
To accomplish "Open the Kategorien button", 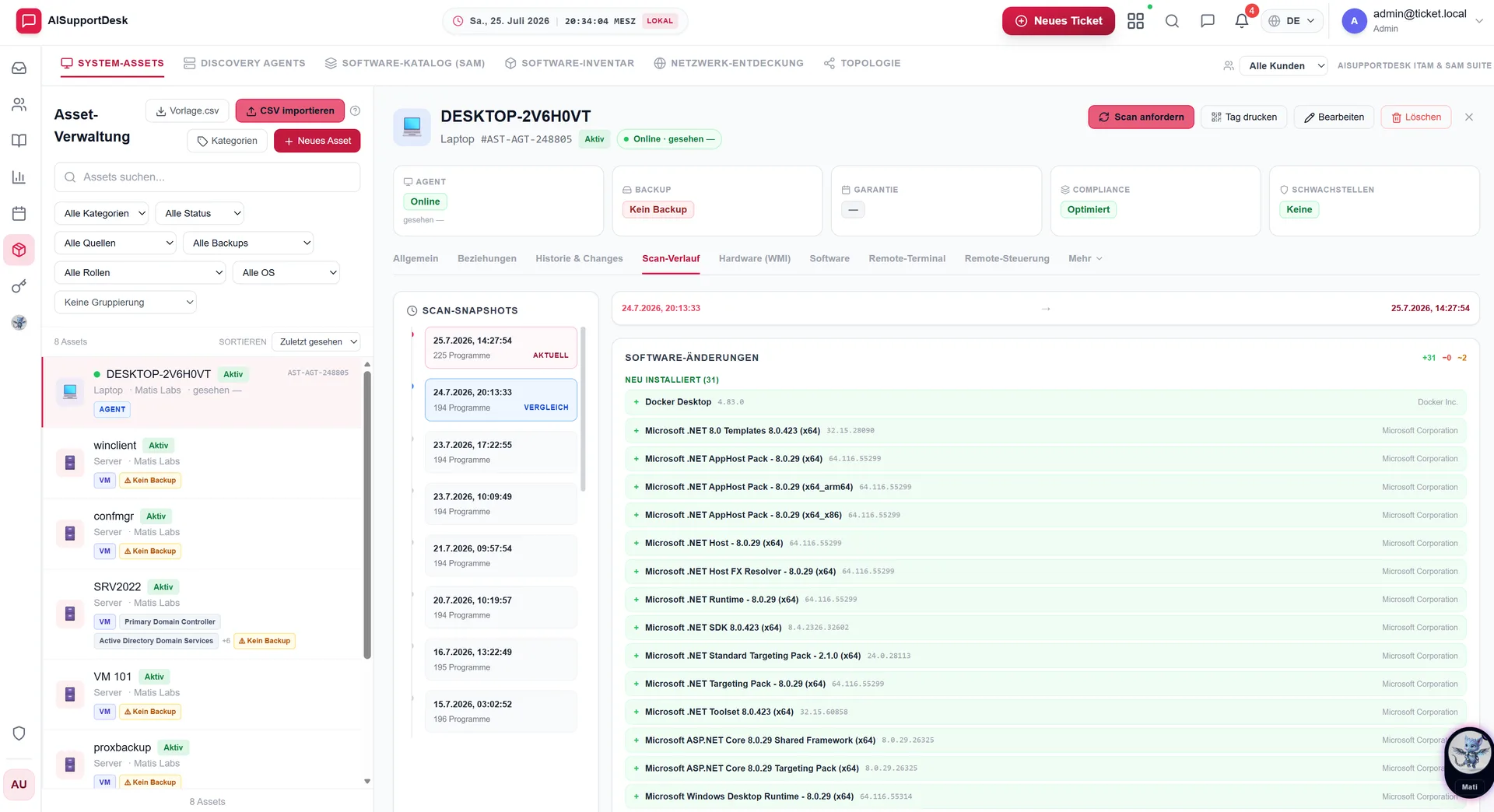I will click(227, 141).
